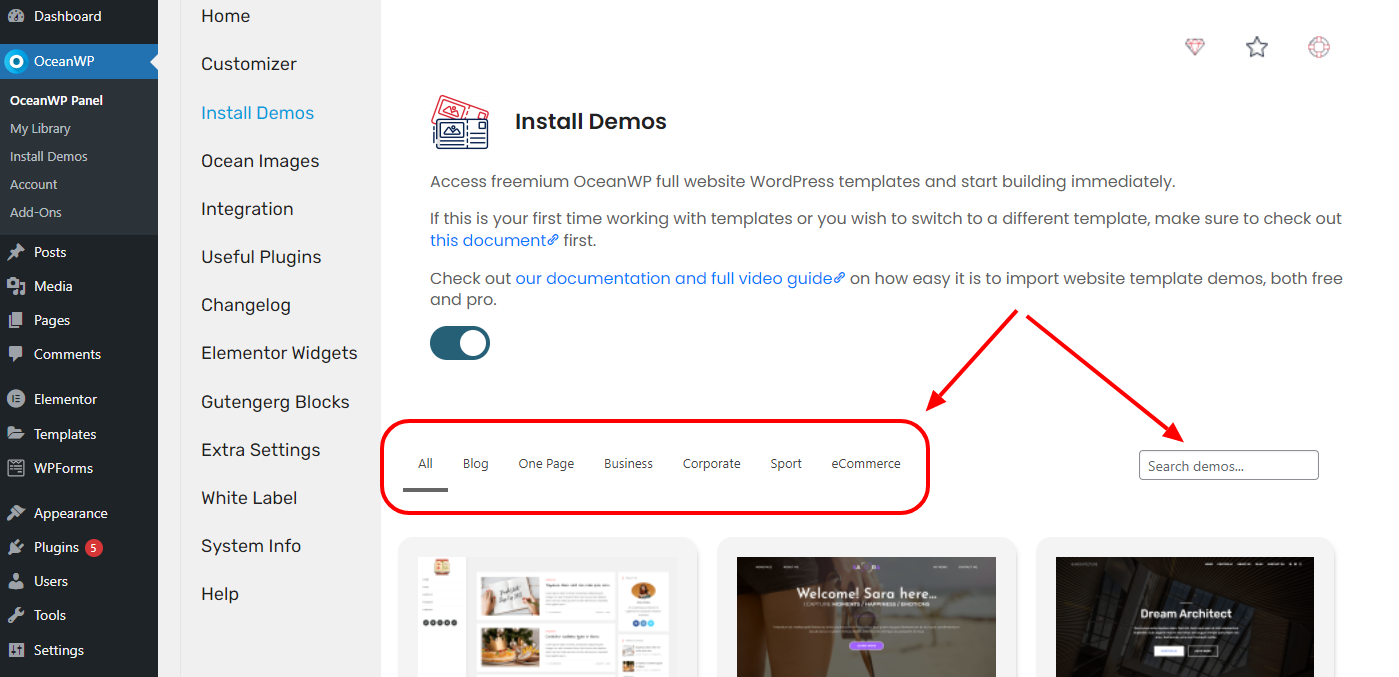
Task: Open Changelog panel section
Action: point(246,305)
